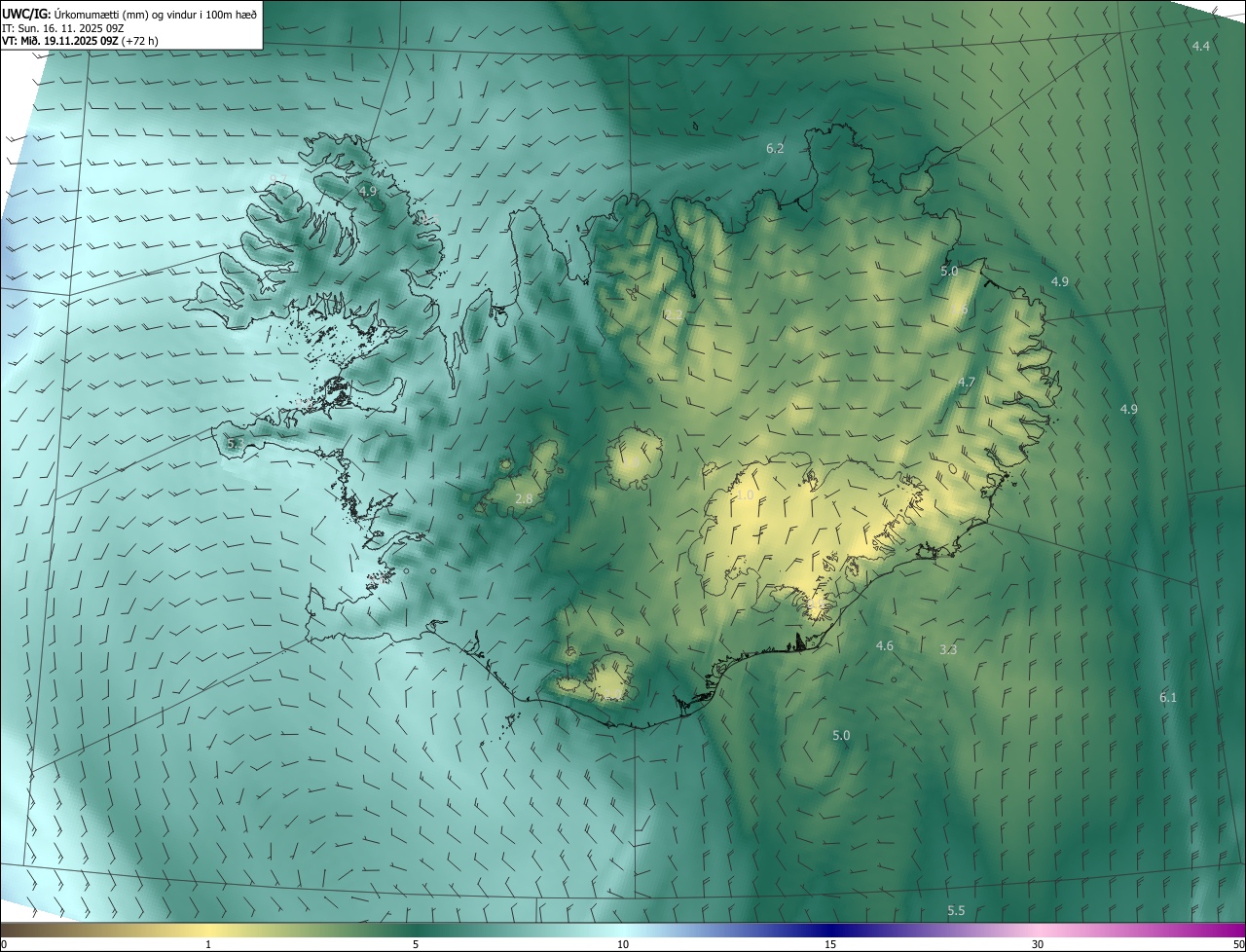Image resolution: width=1246 pixels, height=952 pixels.
Task: Click the 50 tick label on the colour scale
Action: [1238, 944]
